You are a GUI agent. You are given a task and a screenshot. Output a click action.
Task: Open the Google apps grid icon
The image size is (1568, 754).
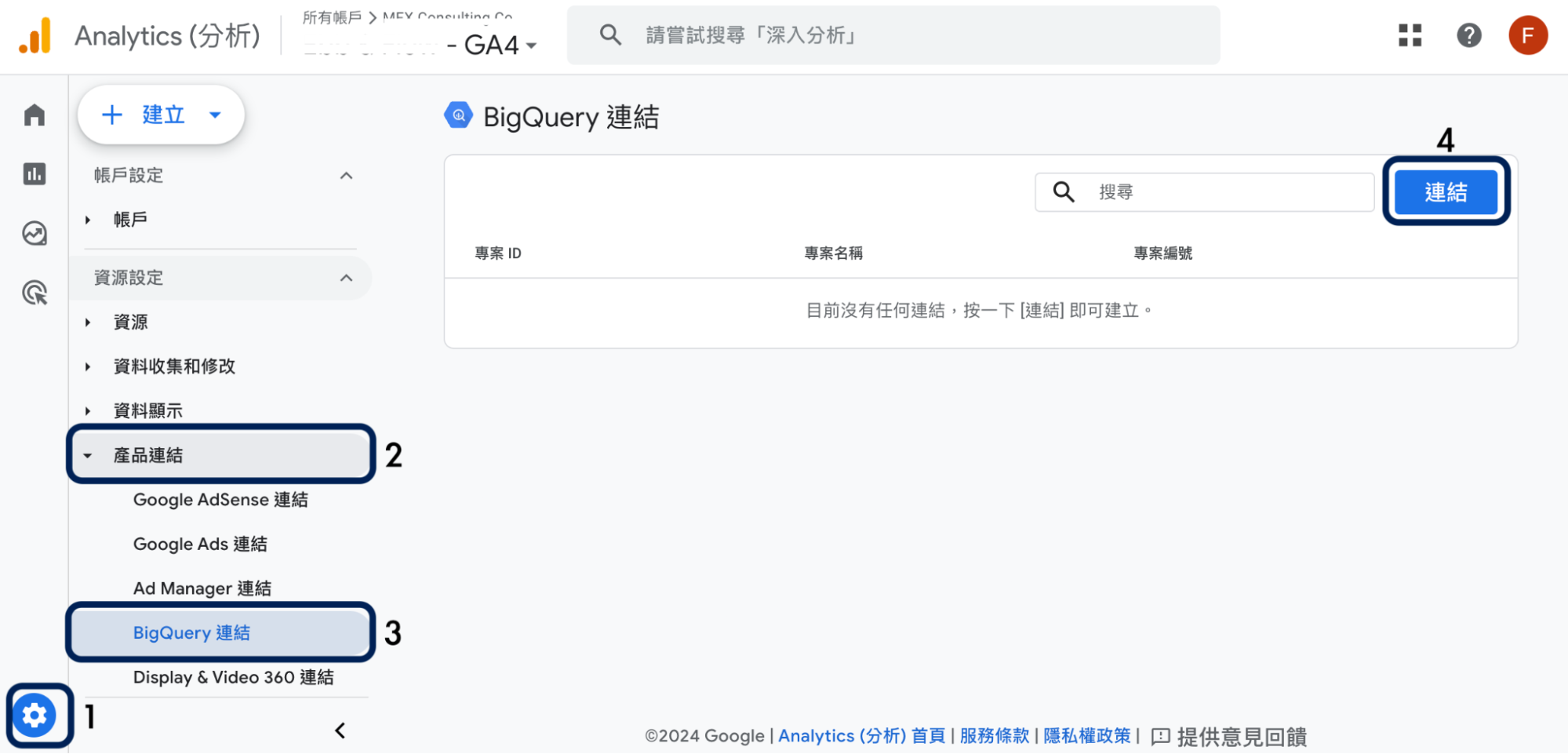[1410, 35]
